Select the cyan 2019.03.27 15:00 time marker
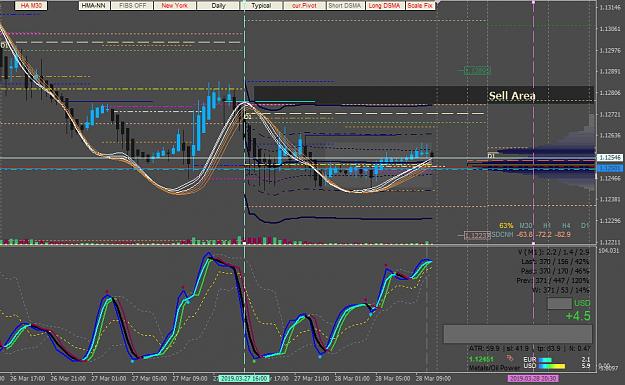This screenshot has height=385, width=625. click(244, 378)
